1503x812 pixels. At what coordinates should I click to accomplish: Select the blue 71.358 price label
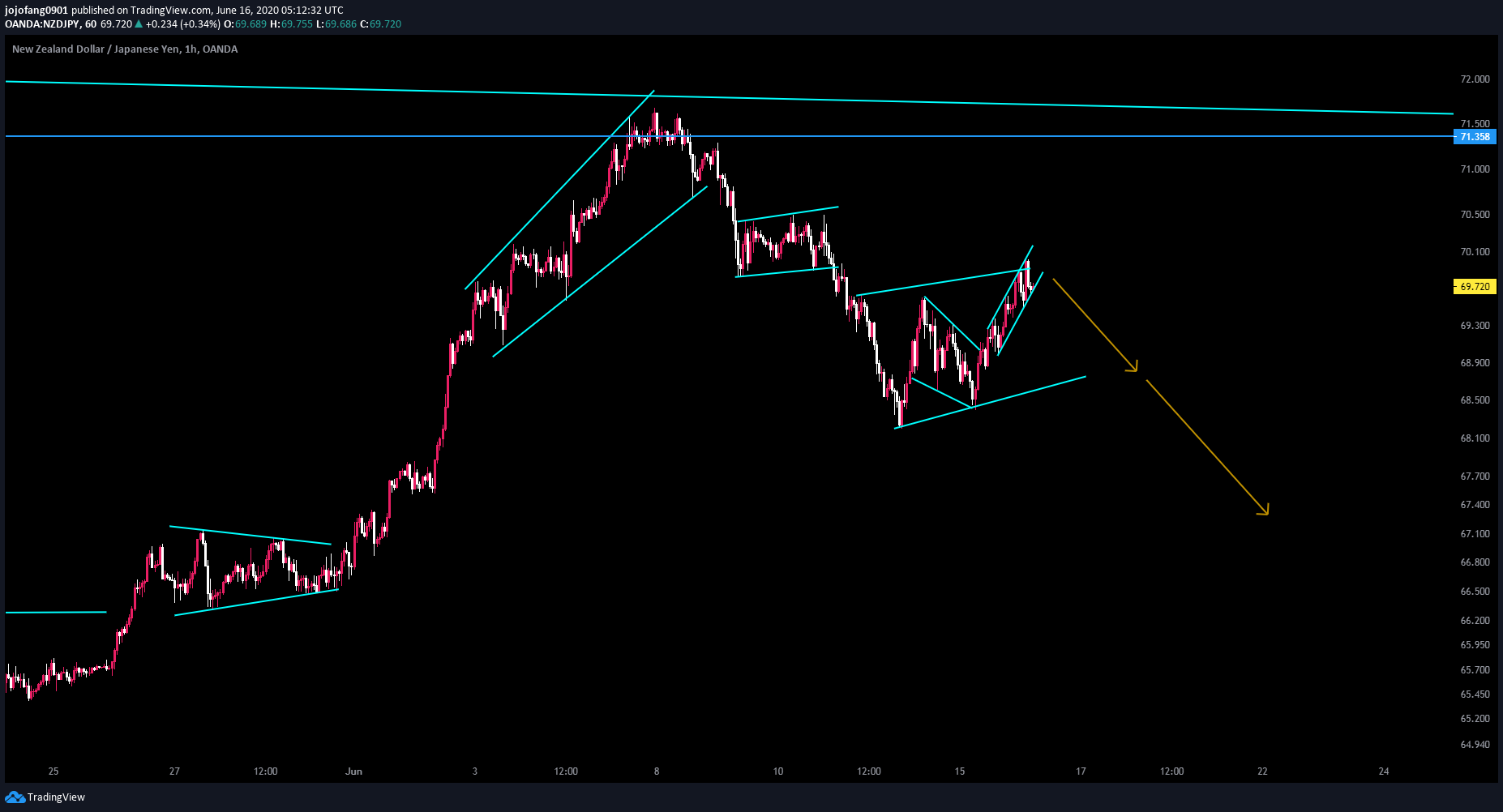[x=1475, y=136]
